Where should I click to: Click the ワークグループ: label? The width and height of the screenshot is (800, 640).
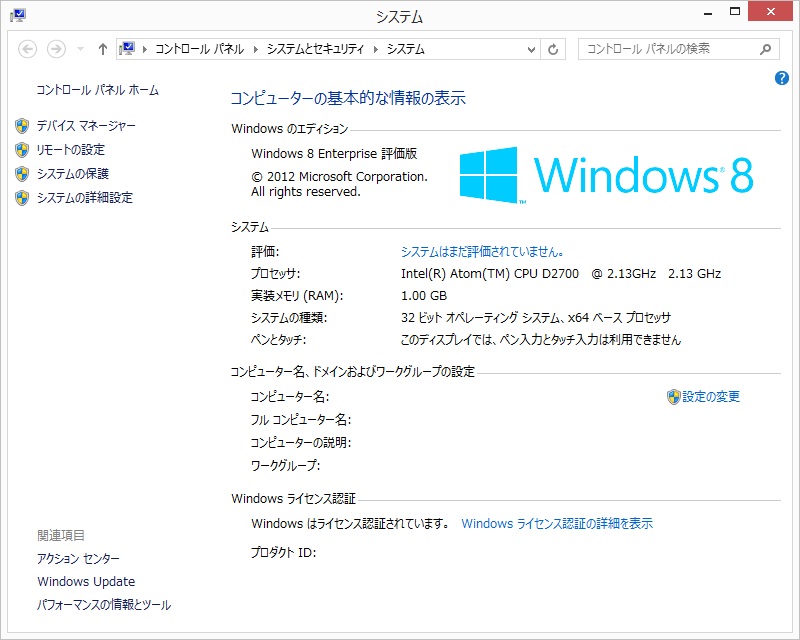tap(286, 465)
